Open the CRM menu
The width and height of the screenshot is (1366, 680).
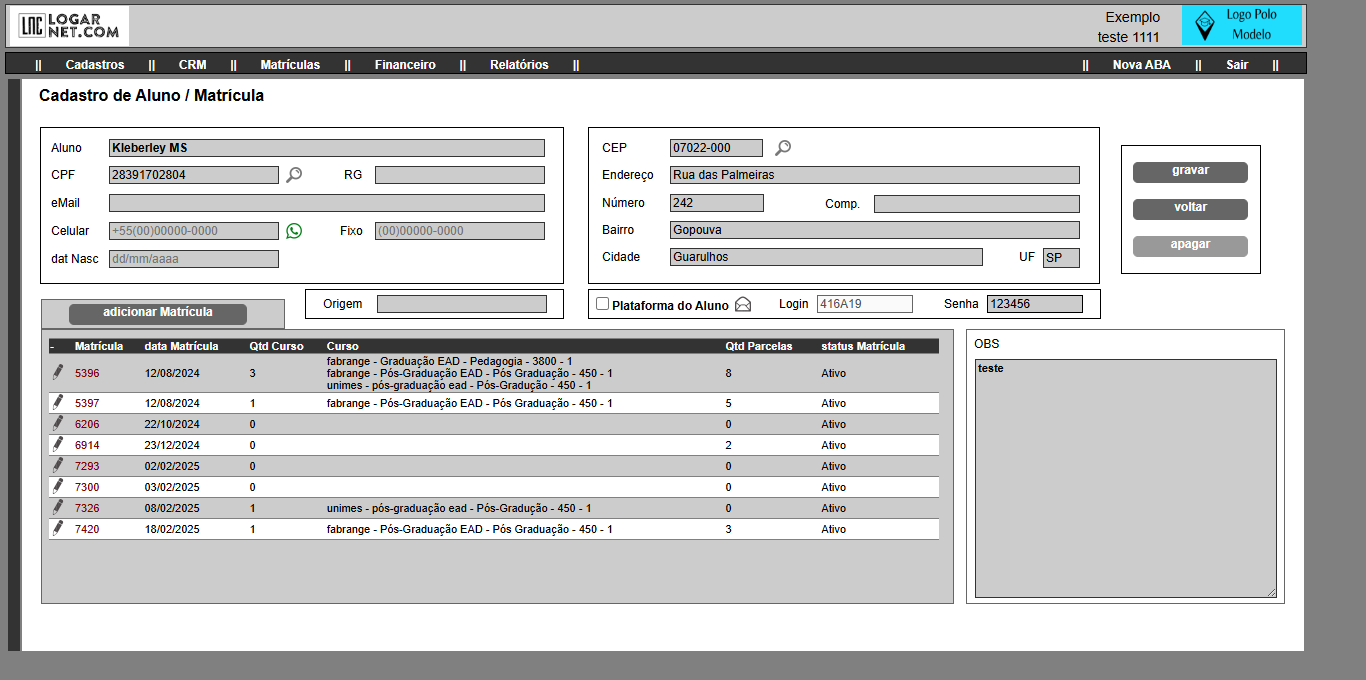192,65
